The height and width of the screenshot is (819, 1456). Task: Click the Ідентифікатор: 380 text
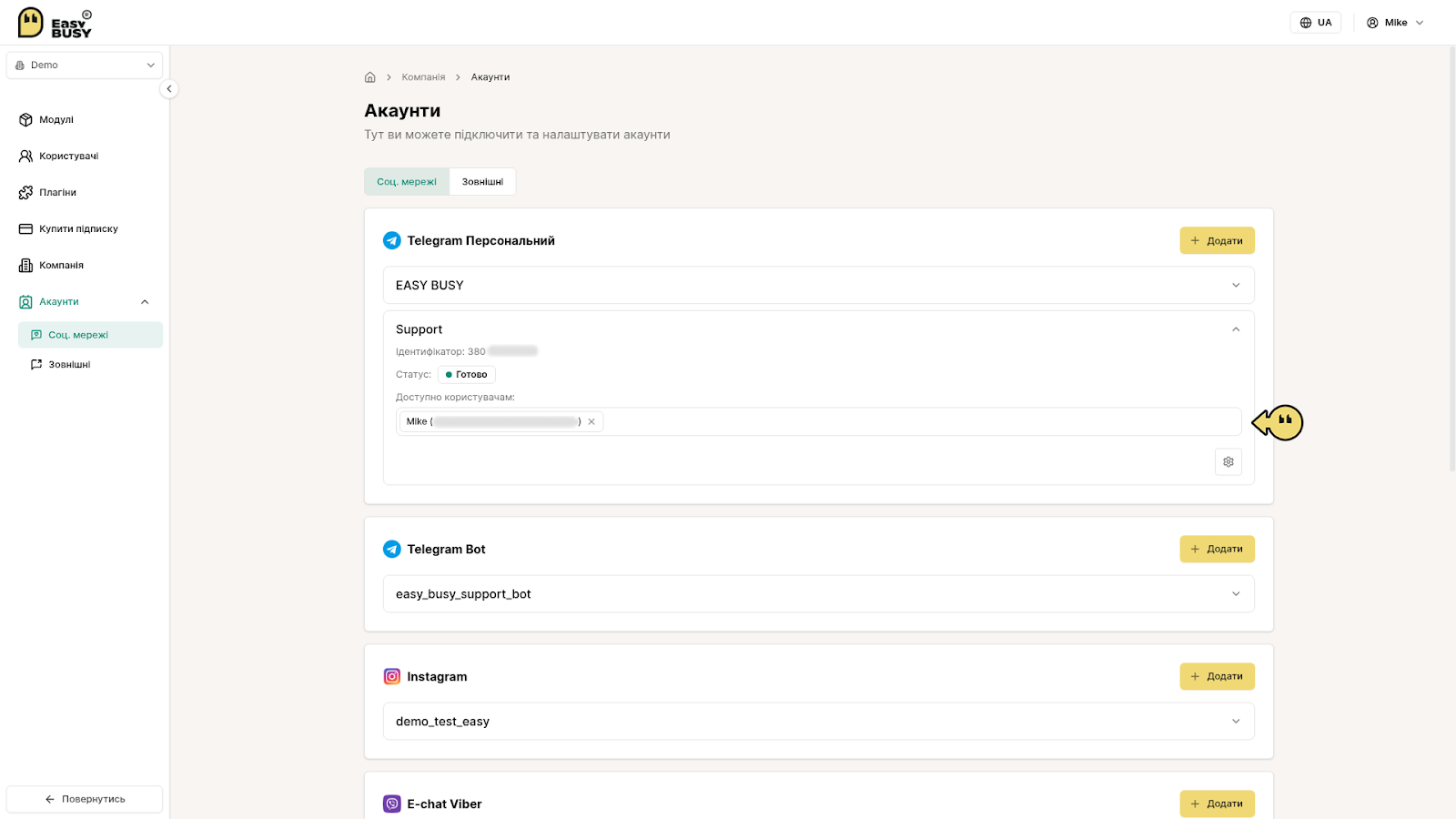click(440, 351)
